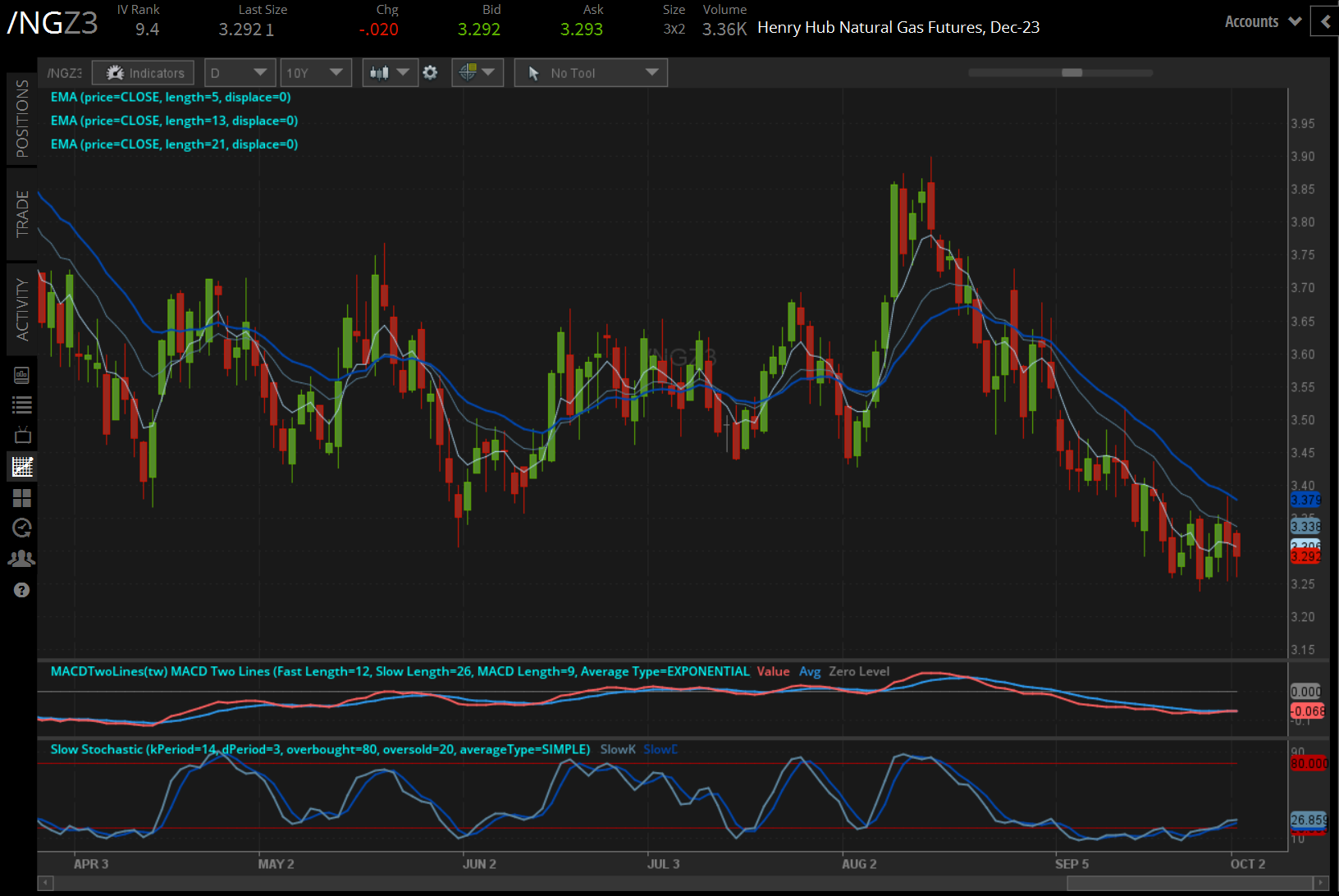Screen dimensions: 1339x896
Task: Click the clock history icon in sidebar
Action: (22, 528)
